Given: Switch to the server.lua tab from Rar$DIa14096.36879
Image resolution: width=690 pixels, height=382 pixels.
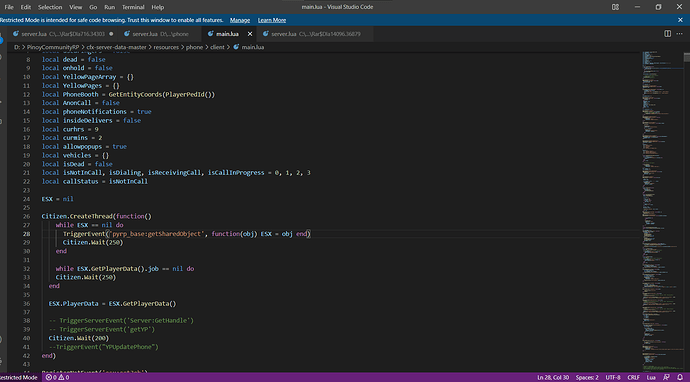Looking at the screenshot, I should click(316, 34).
